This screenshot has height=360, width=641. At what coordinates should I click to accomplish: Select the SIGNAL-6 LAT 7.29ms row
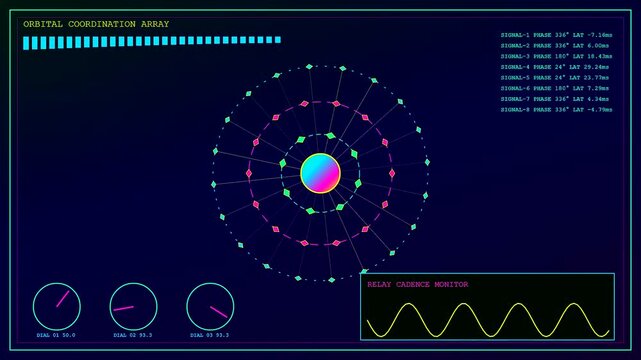(555, 88)
